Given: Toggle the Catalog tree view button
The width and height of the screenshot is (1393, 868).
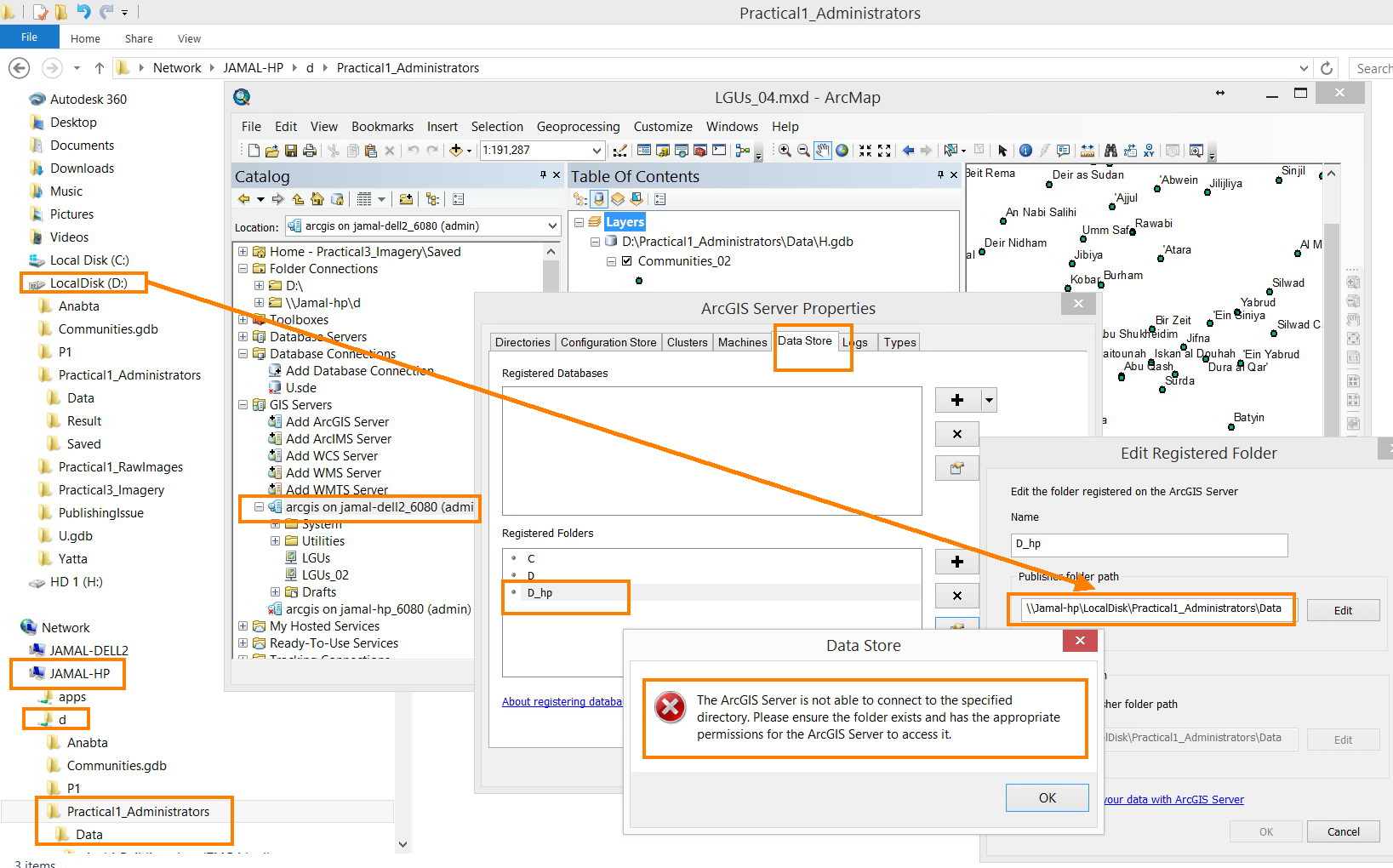Looking at the screenshot, I should pyautogui.click(x=432, y=199).
